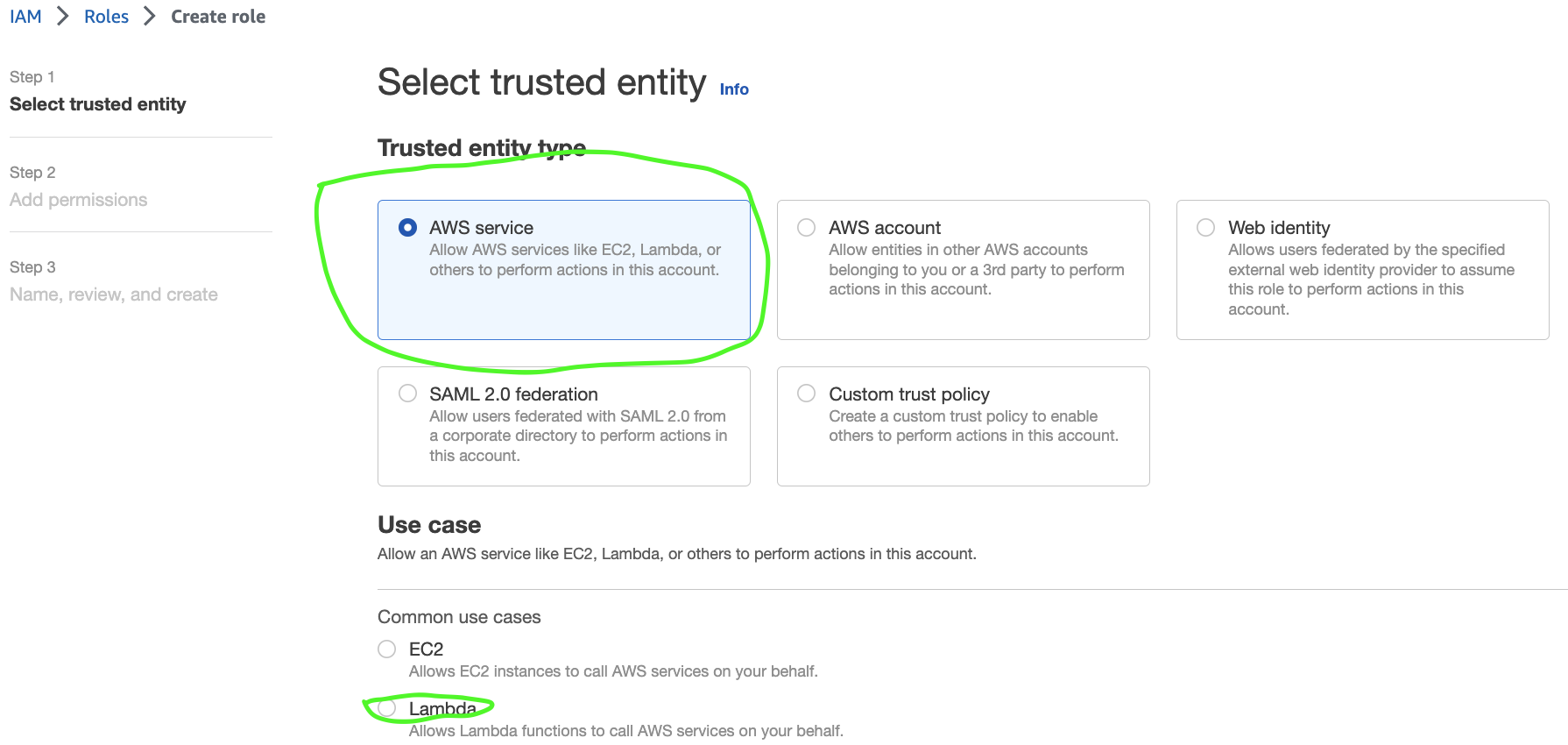This screenshot has width=1568, height=745.
Task: Click the Web identity card description text
Action: pos(1371,280)
